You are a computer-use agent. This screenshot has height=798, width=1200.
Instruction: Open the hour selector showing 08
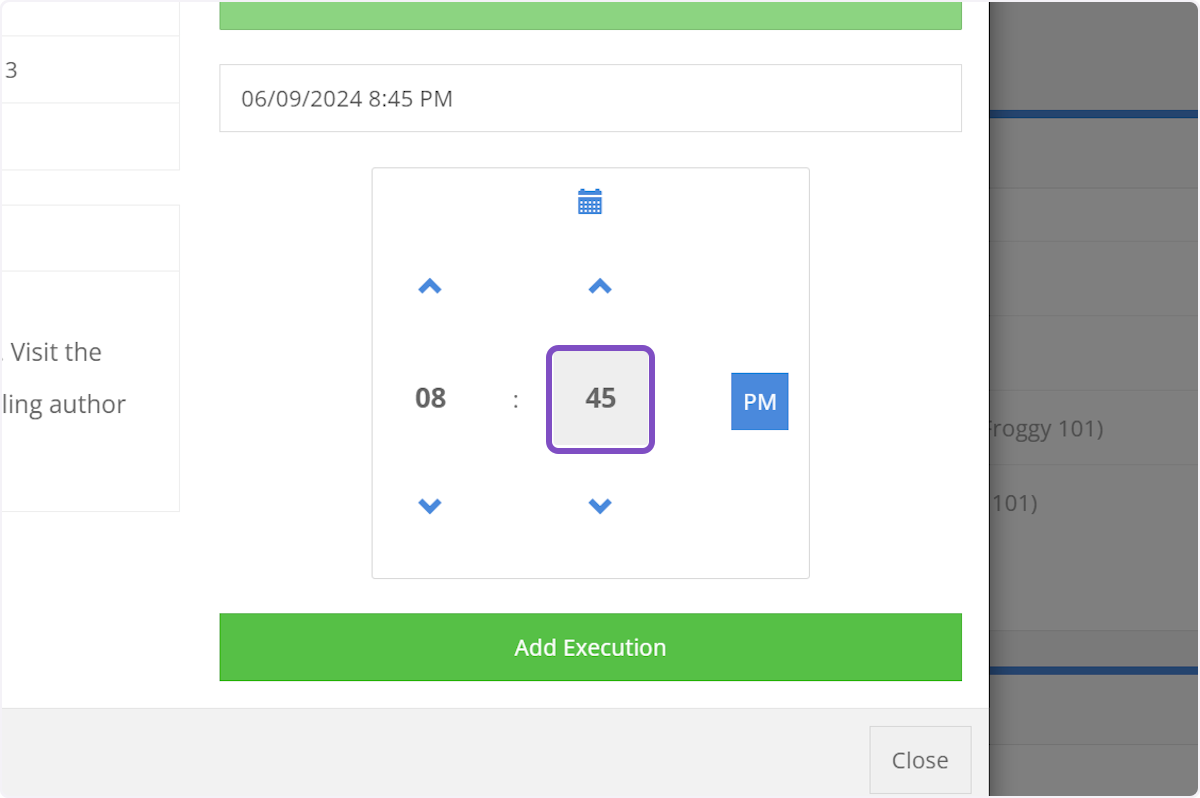click(x=430, y=399)
